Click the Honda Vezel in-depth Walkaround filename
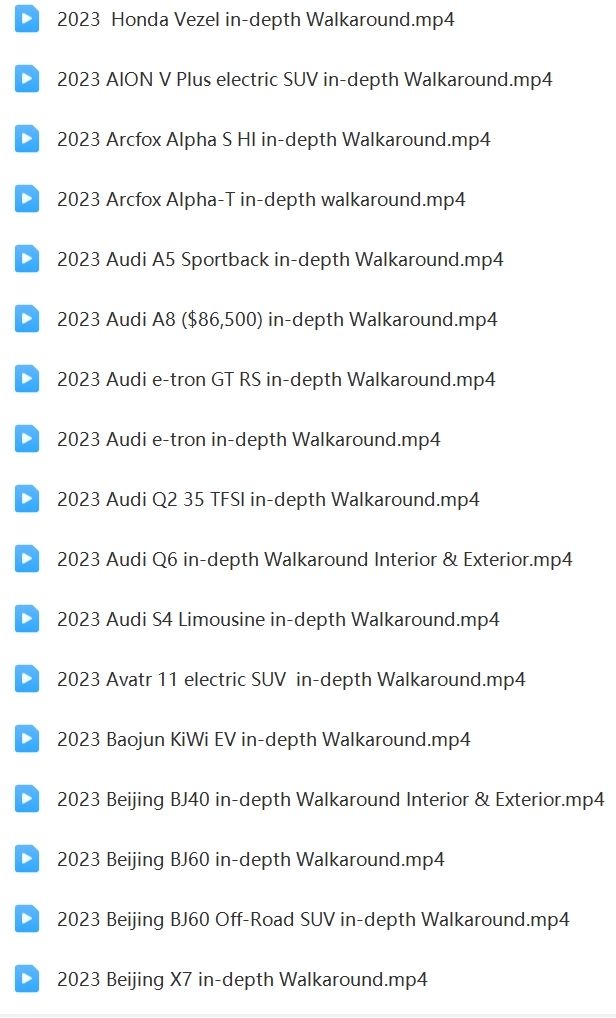This screenshot has width=616, height=1018. 256,19
